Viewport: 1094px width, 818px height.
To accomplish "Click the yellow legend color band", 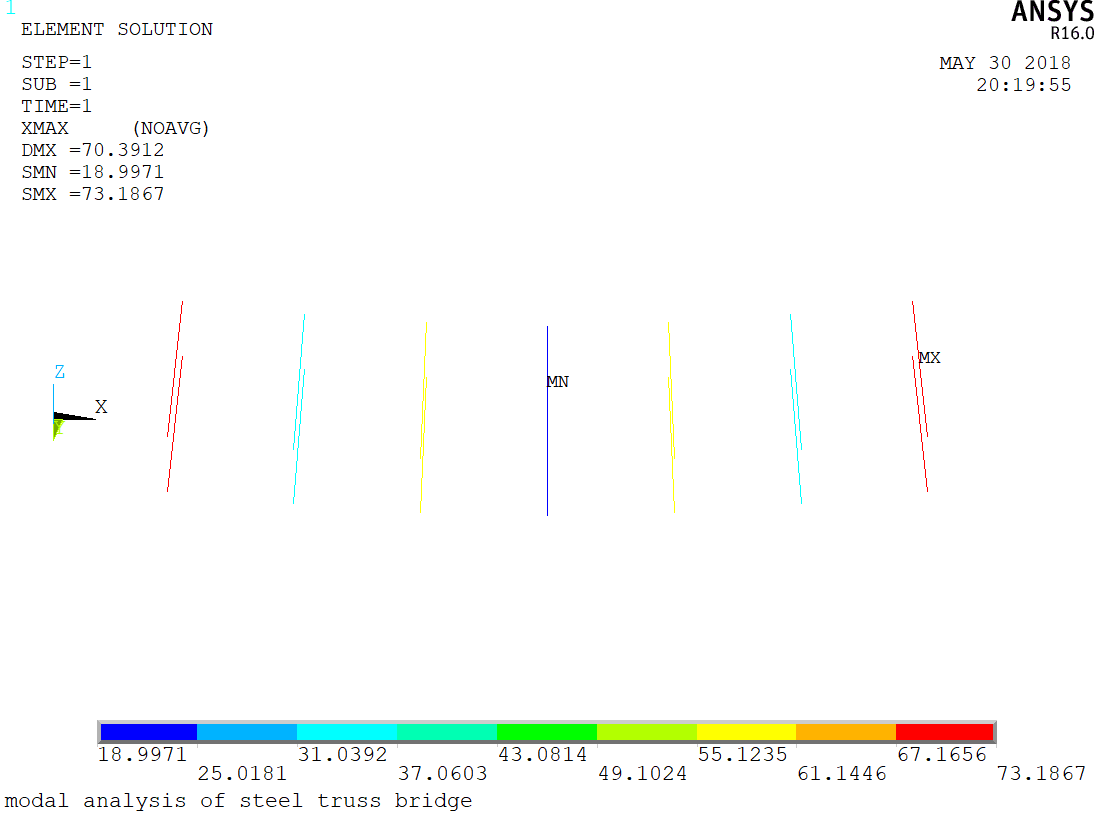I will tap(746, 731).
